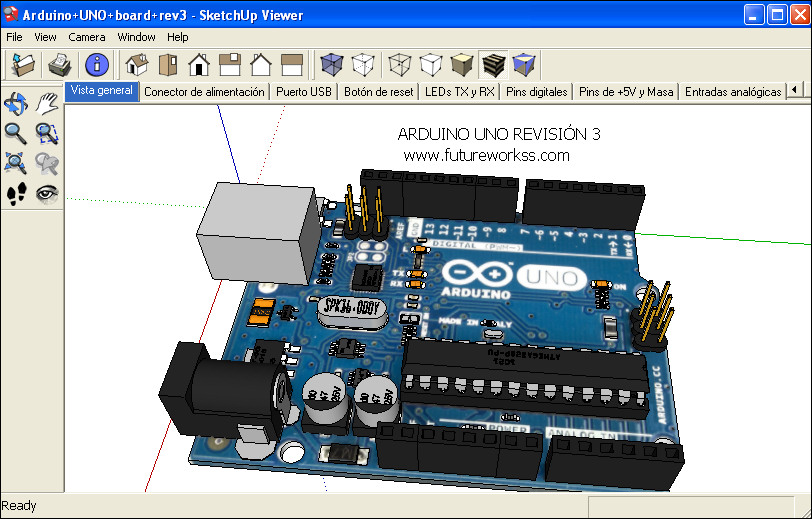Select the Vista general scene tab
812x519 pixels.
click(x=102, y=91)
